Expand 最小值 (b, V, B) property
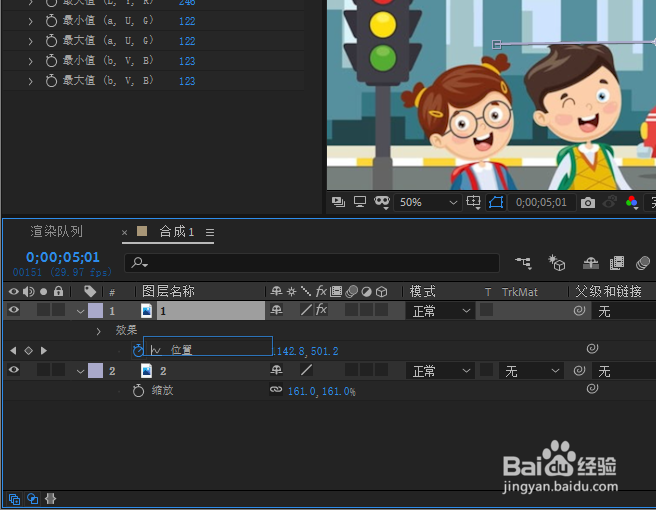 (31, 62)
